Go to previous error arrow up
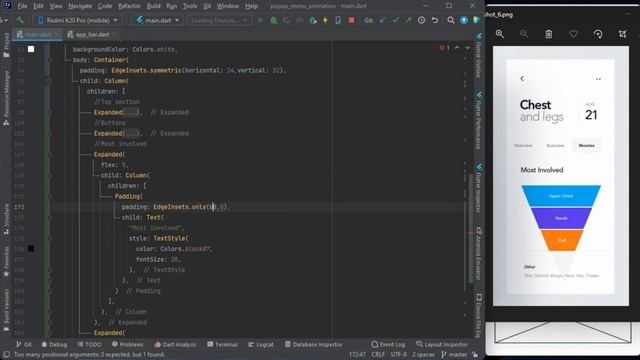Image resolution: width=640 pixels, height=360 pixels. tap(457, 48)
